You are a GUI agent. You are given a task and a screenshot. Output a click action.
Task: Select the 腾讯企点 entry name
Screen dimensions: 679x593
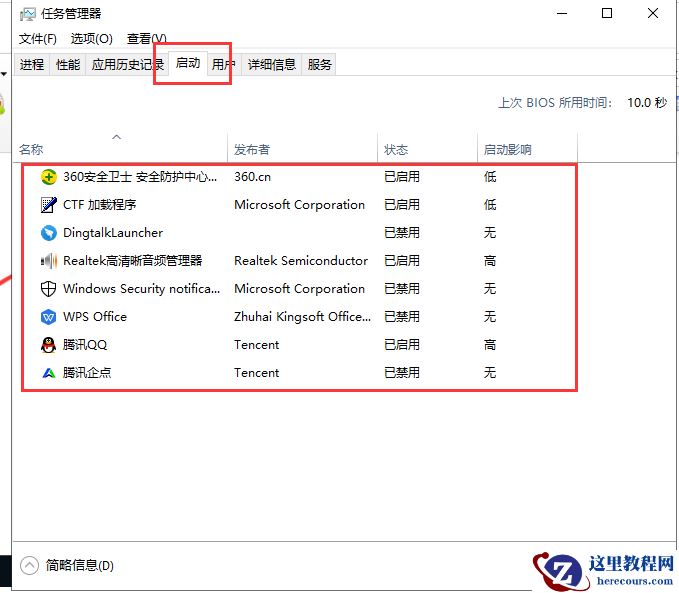coord(87,373)
